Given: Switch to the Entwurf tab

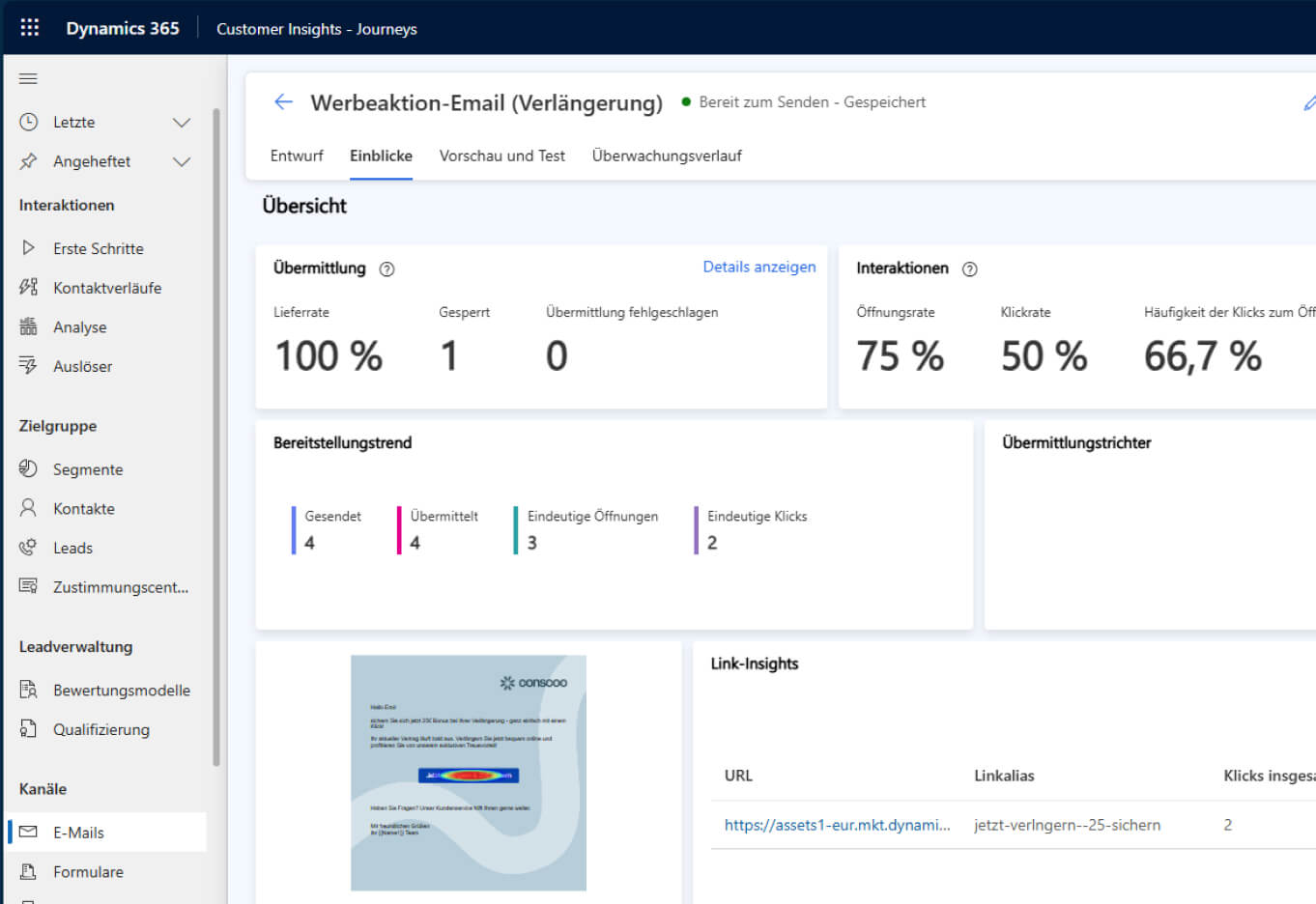Looking at the screenshot, I should pos(297,155).
